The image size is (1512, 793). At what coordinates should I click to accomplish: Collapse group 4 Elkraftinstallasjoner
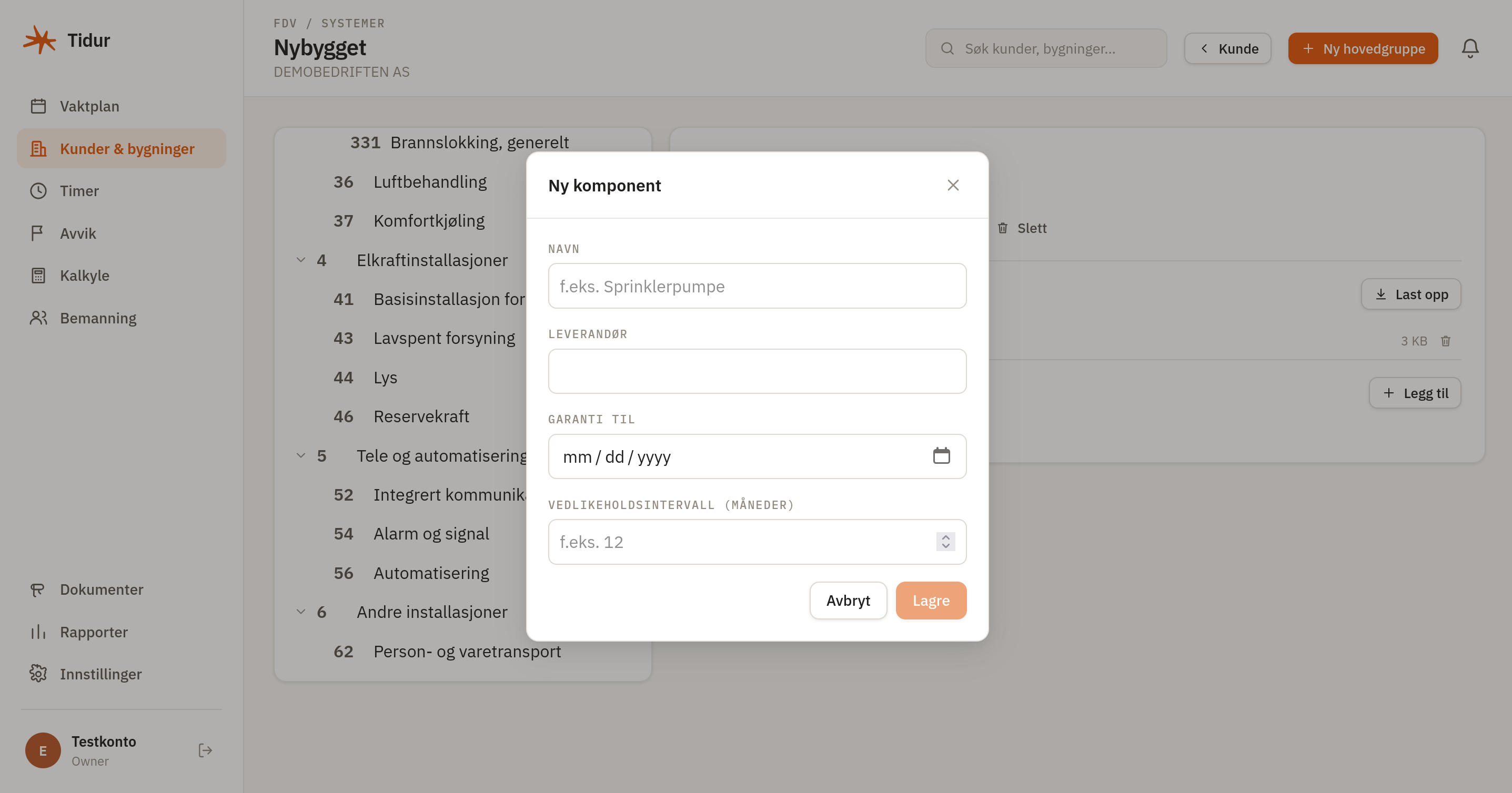[x=300, y=259]
